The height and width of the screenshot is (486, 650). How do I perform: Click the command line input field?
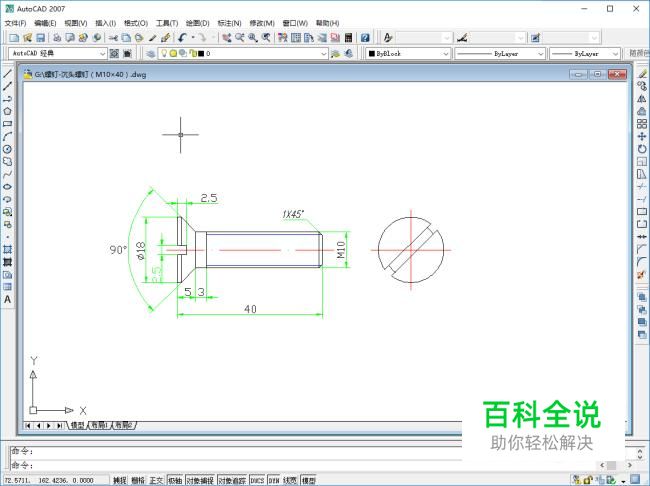[236, 465]
